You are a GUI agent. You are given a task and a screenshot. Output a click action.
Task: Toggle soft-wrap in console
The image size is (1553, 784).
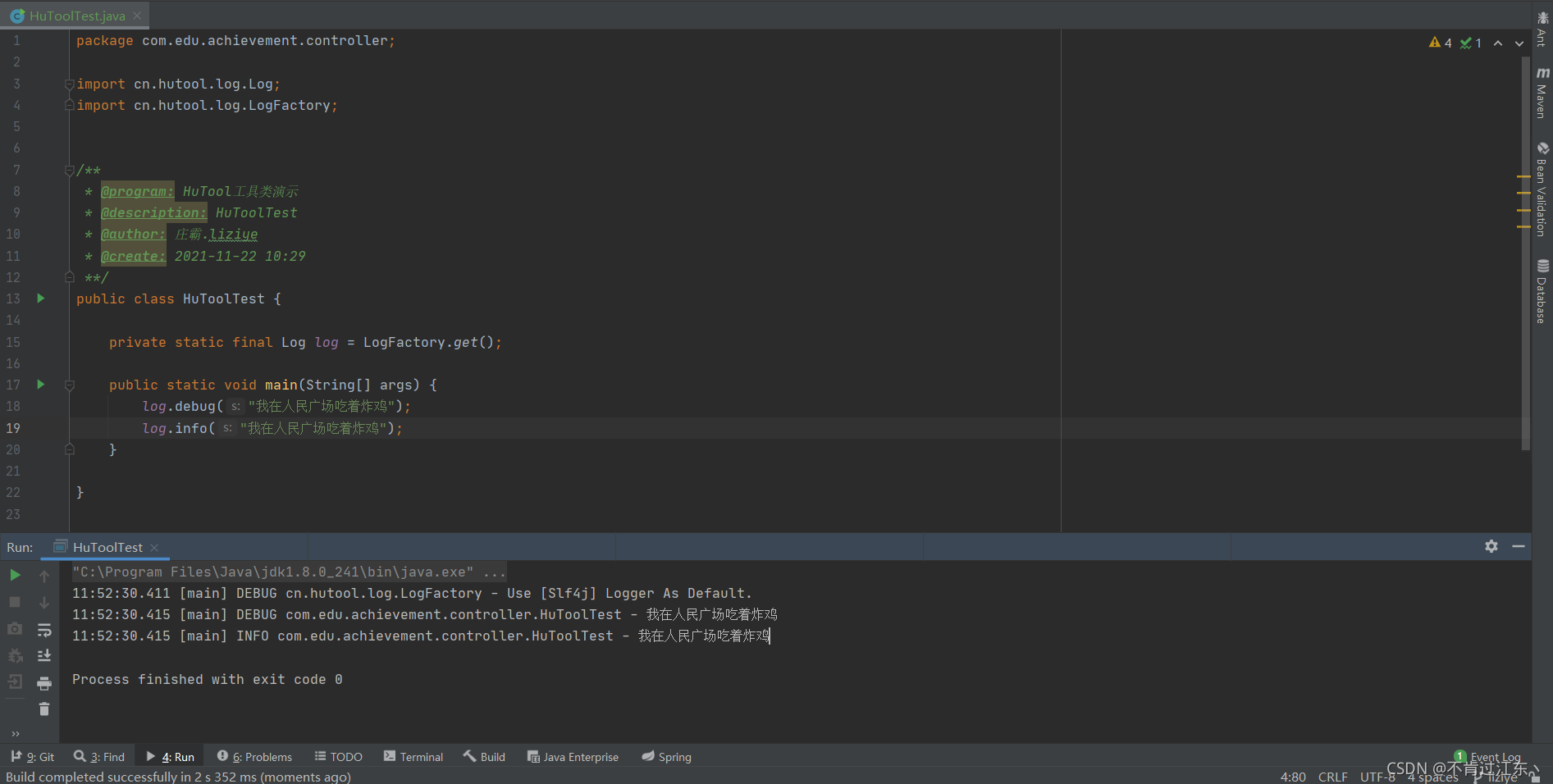click(44, 629)
